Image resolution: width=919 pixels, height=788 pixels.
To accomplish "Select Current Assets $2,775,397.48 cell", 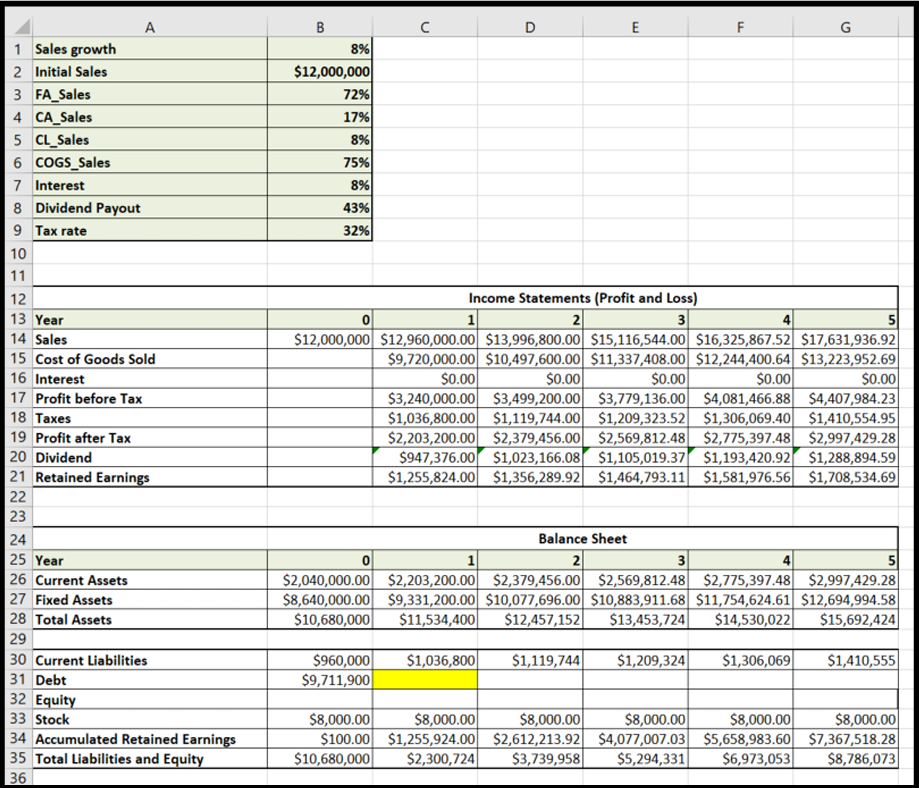I will point(740,580).
